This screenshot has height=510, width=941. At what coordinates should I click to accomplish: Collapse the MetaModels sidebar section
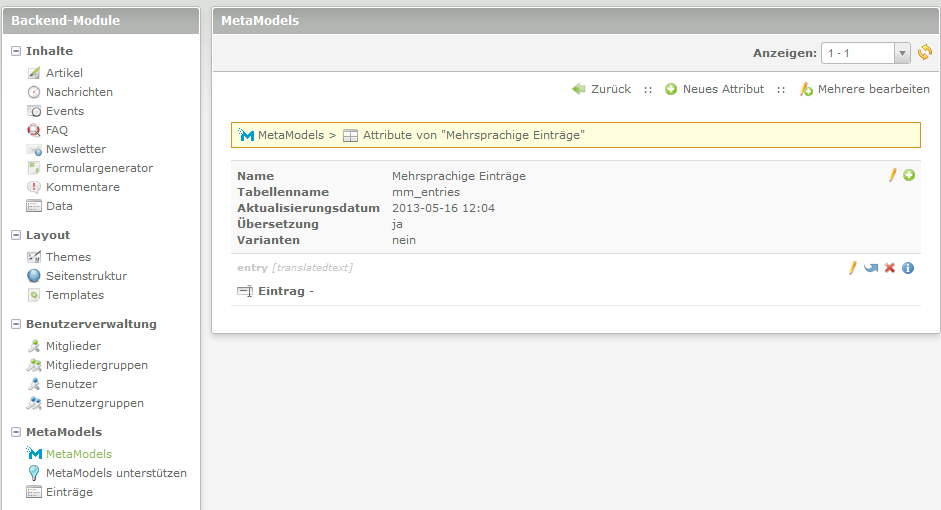16,432
